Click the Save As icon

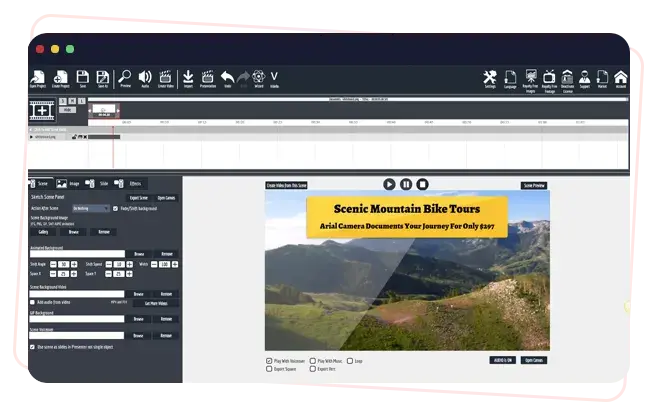click(103, 78)
